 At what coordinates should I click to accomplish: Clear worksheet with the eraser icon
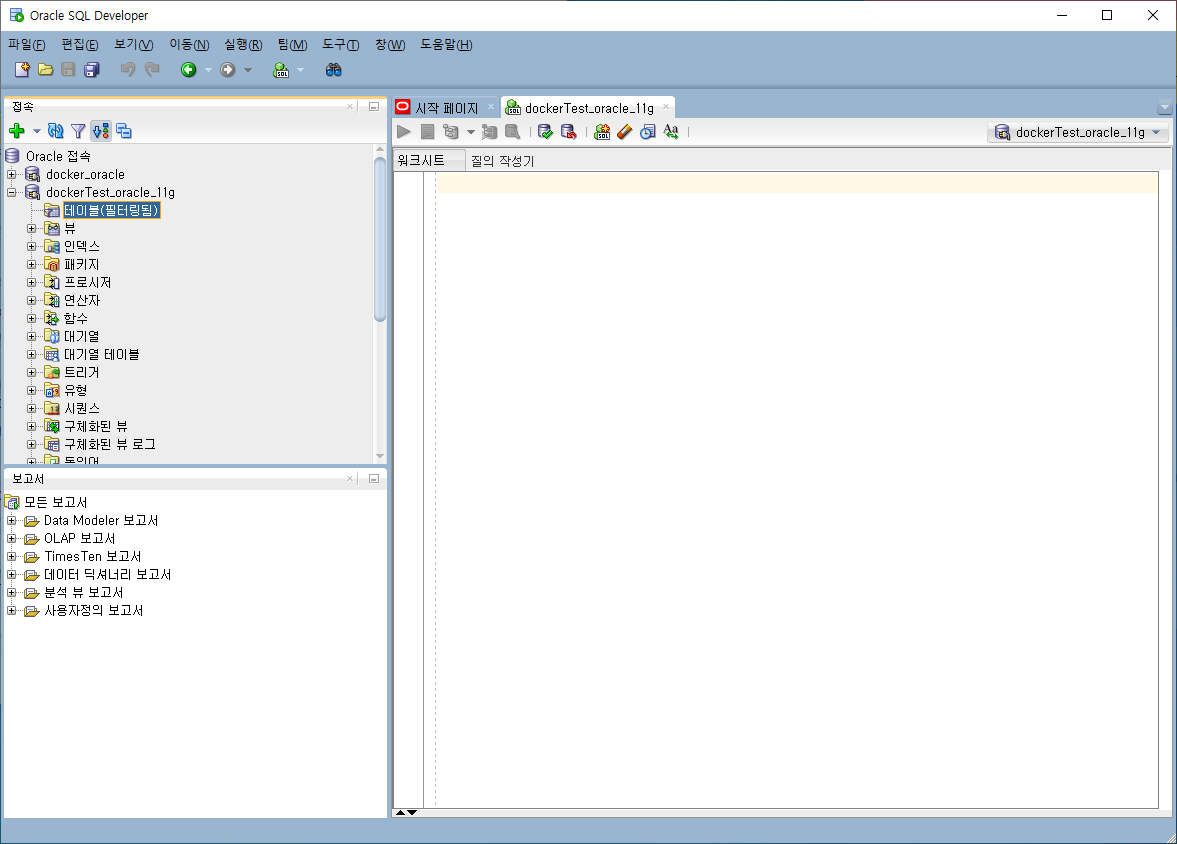pos(625,132)
